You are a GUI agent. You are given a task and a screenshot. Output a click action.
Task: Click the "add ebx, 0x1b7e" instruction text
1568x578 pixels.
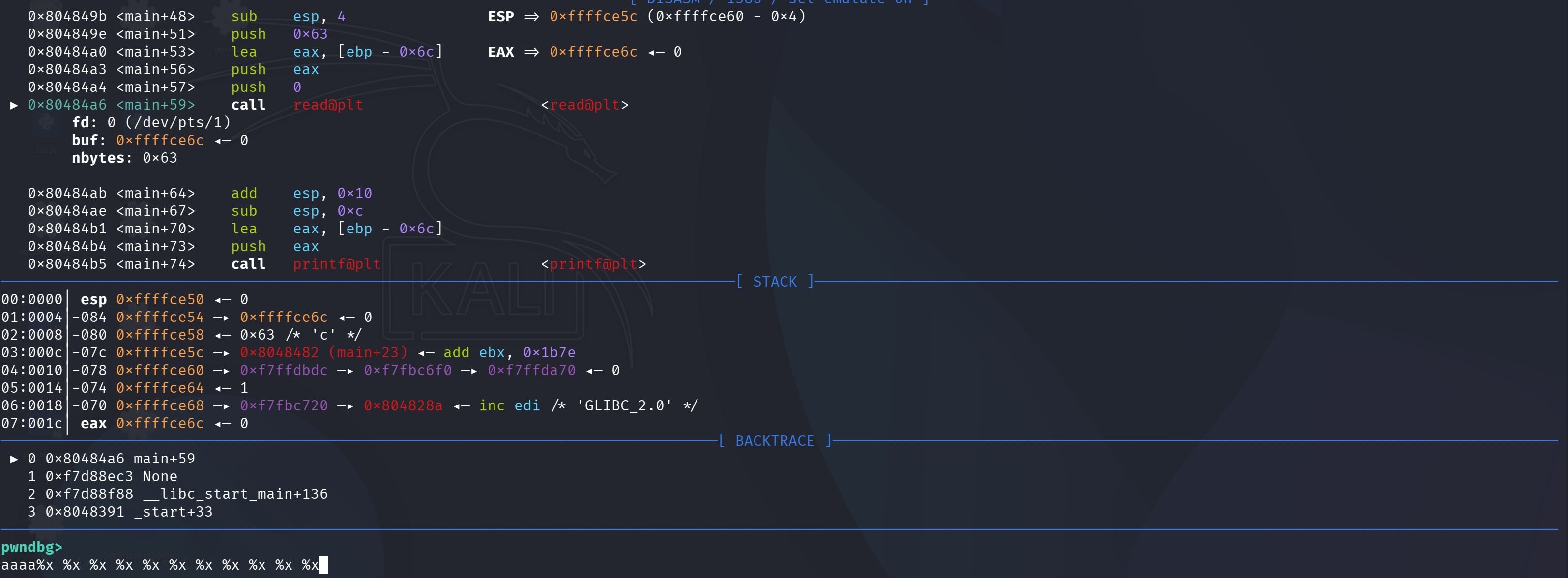pos(510,352)
